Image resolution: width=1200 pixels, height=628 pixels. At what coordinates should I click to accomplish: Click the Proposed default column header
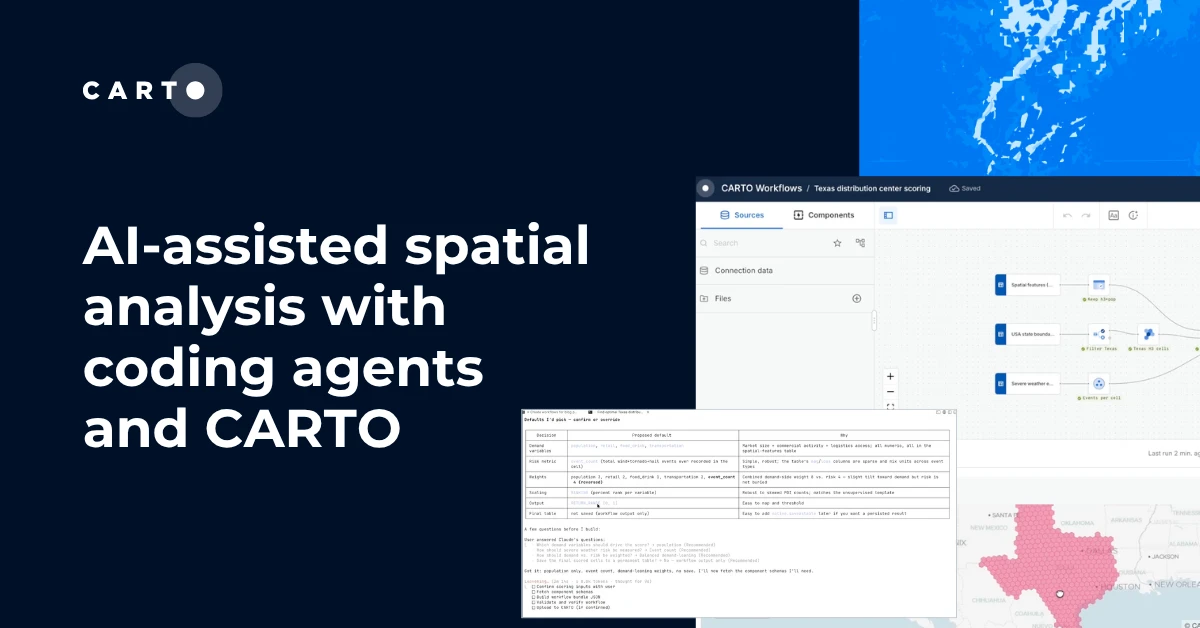point(652,435)
